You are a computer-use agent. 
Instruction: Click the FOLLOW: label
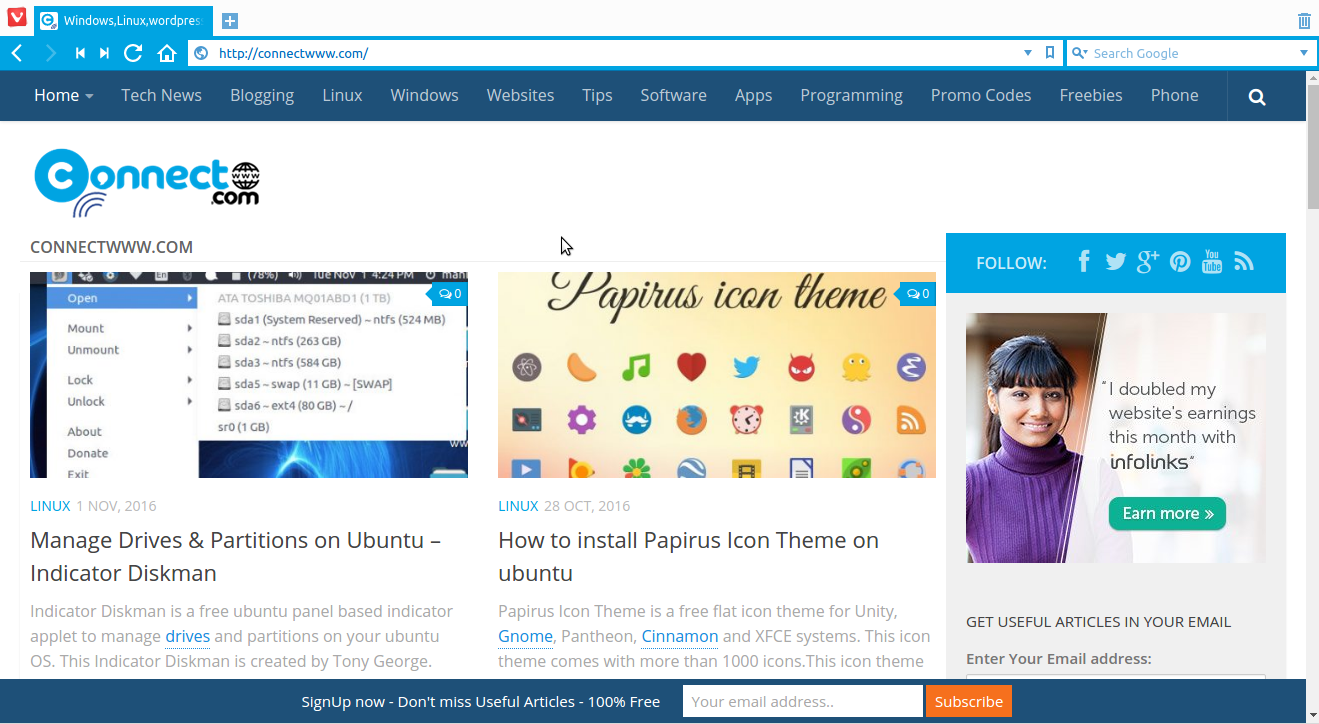point(1011,263)
